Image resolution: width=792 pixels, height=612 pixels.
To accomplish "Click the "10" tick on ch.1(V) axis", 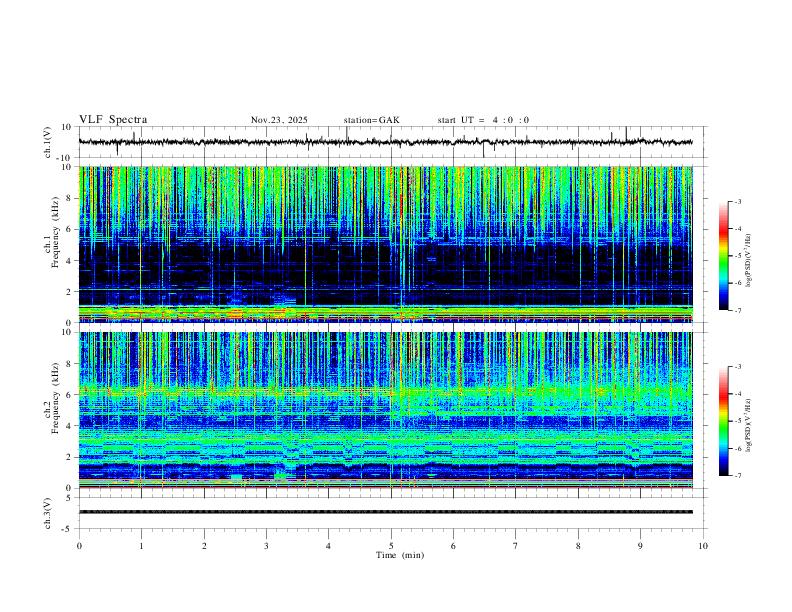I will click(x=67, y=127).
